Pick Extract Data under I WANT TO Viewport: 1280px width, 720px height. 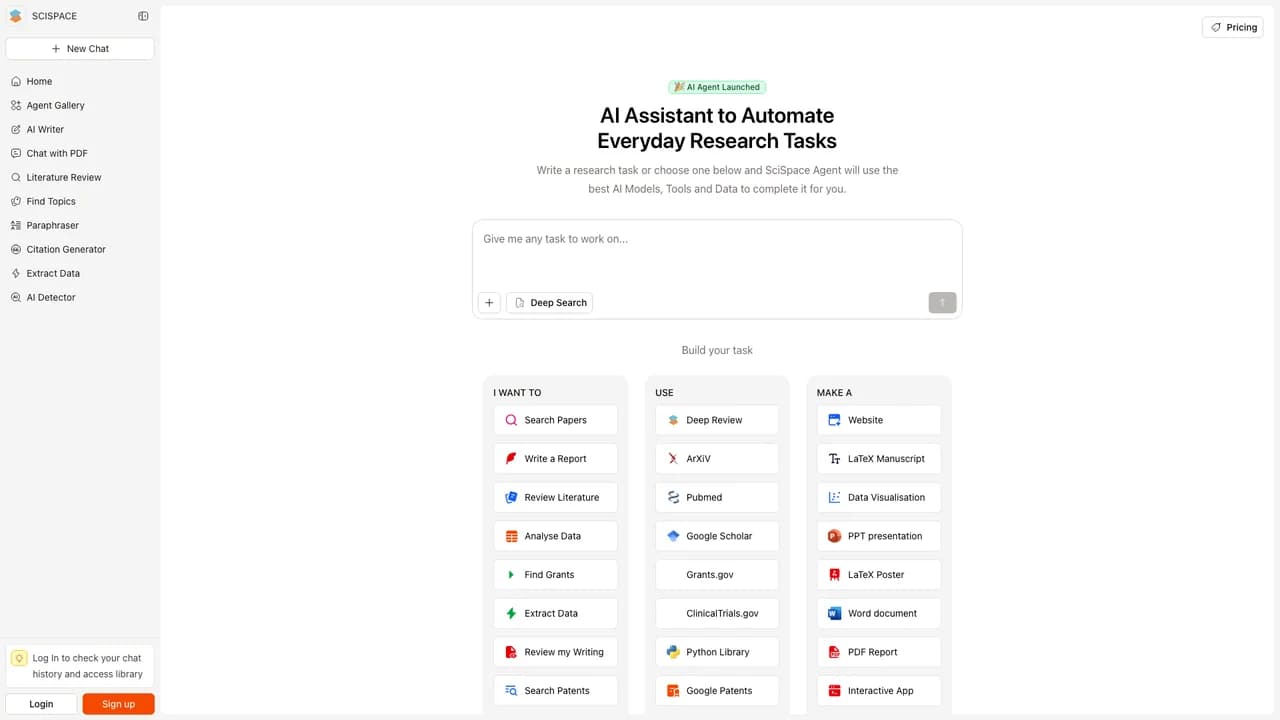click(x=555, y=613)
